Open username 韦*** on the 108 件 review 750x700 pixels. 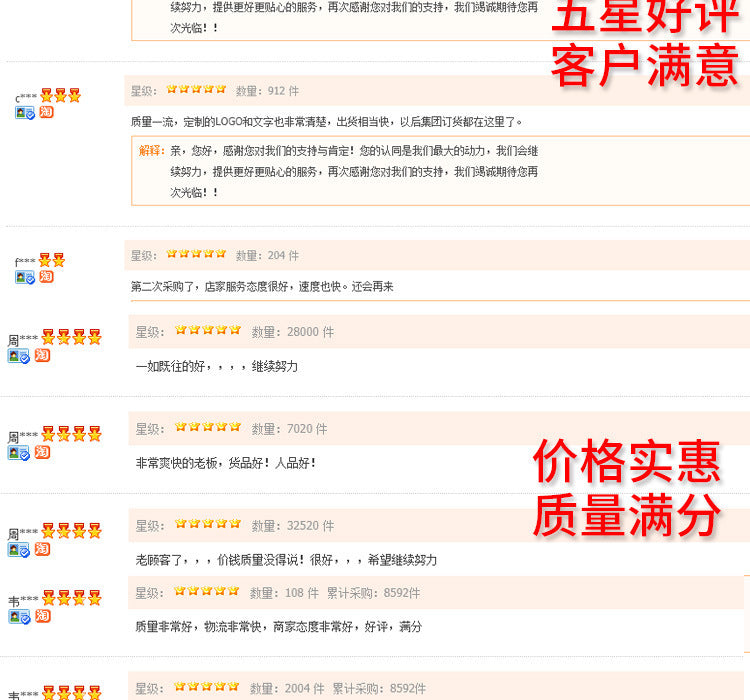coord(23,600)
